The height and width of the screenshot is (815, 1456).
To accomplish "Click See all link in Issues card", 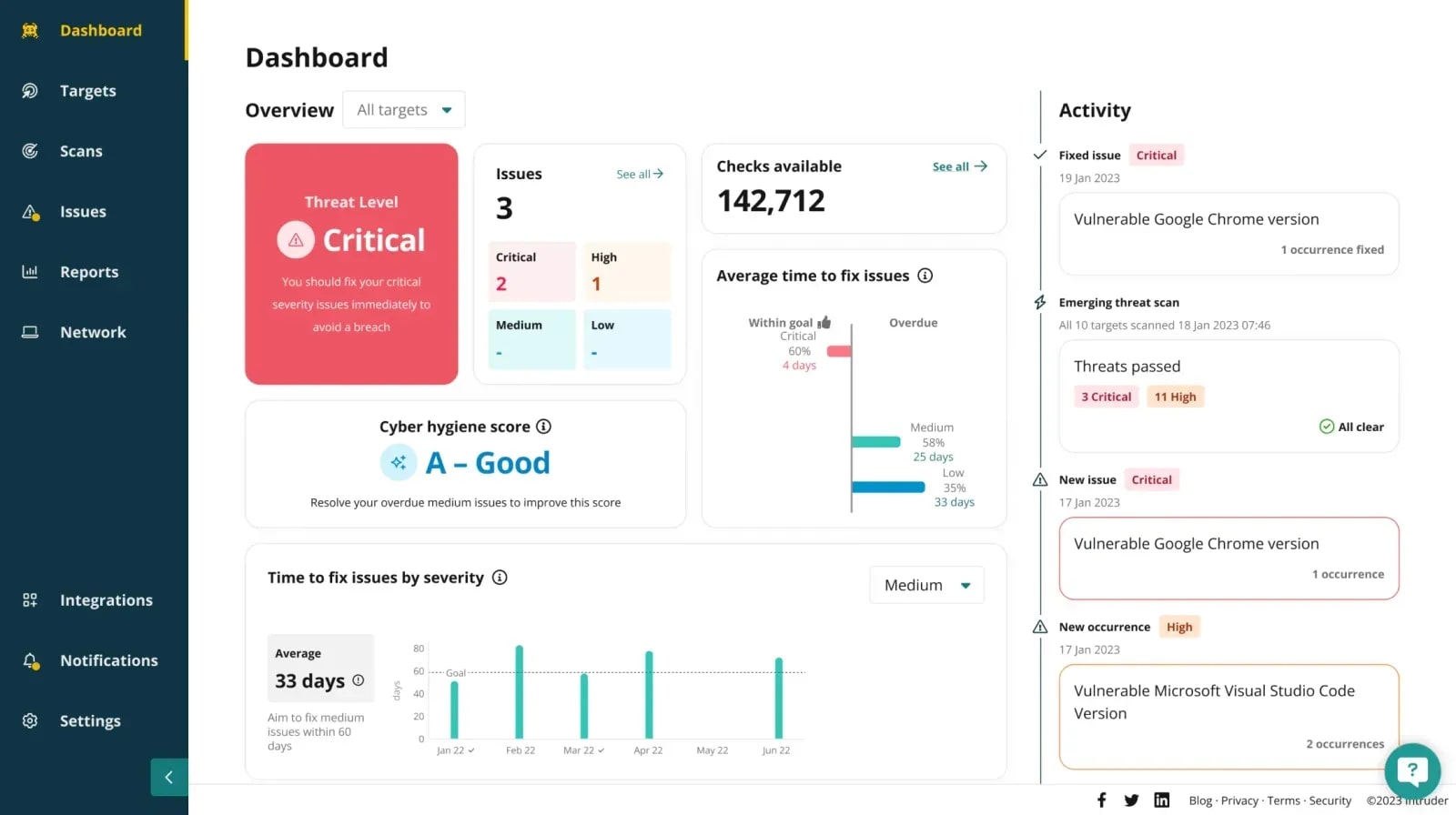I will [x=640, y=174].
